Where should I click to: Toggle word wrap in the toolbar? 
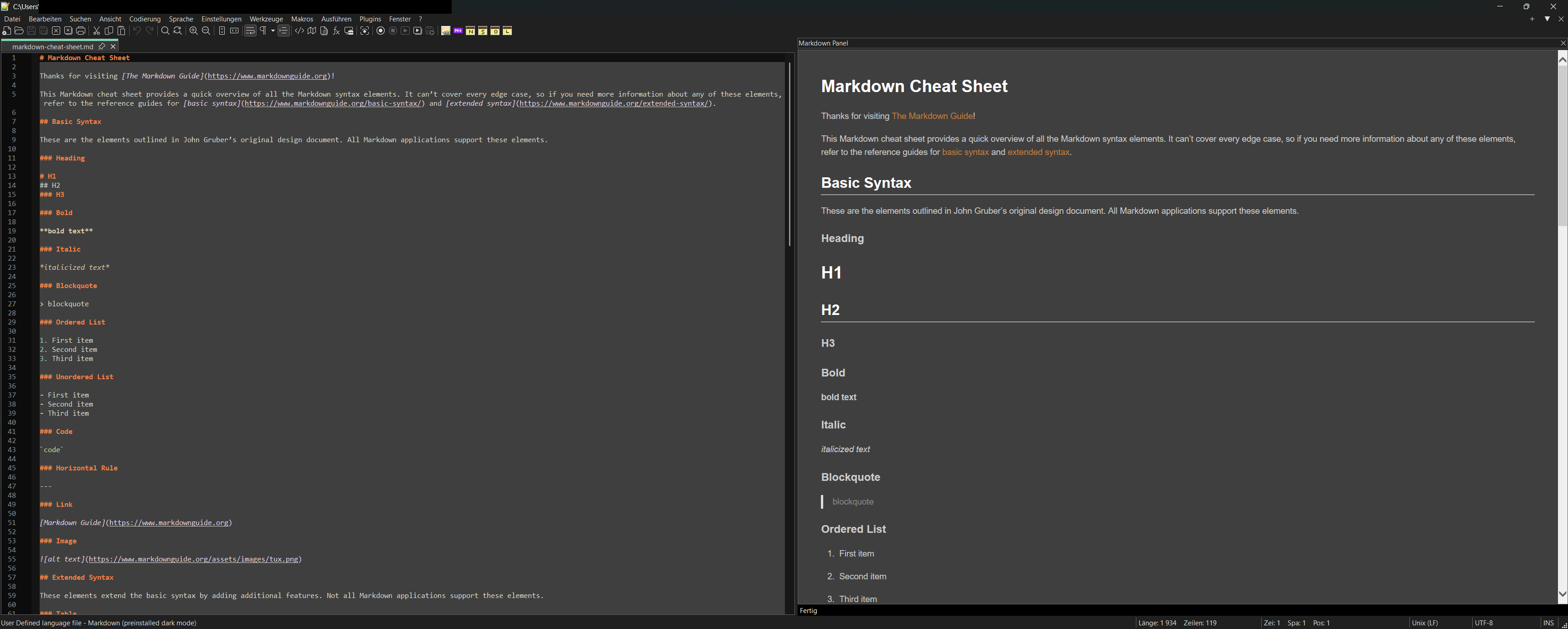pos(250,31)
